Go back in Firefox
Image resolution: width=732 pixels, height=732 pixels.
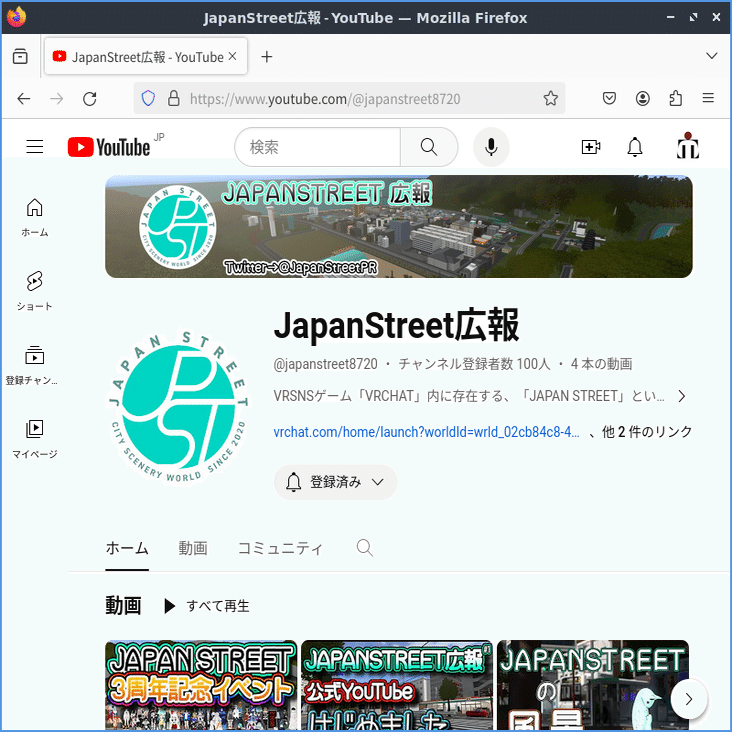point(23,99)
